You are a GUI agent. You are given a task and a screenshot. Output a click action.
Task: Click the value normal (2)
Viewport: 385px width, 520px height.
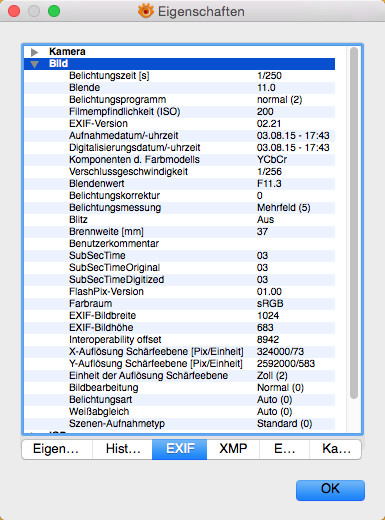pyautogui.click(x=279, y=100)
